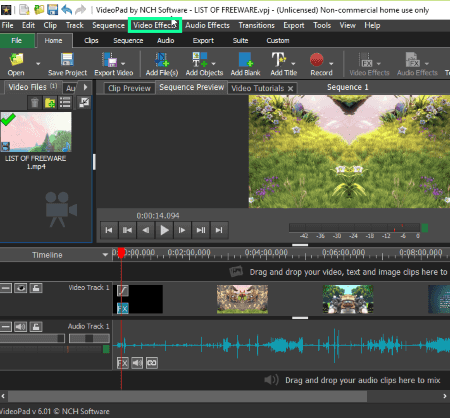Switch to the Export ribbon tab
Screen dimensions: 450x418
pos(203,41)
